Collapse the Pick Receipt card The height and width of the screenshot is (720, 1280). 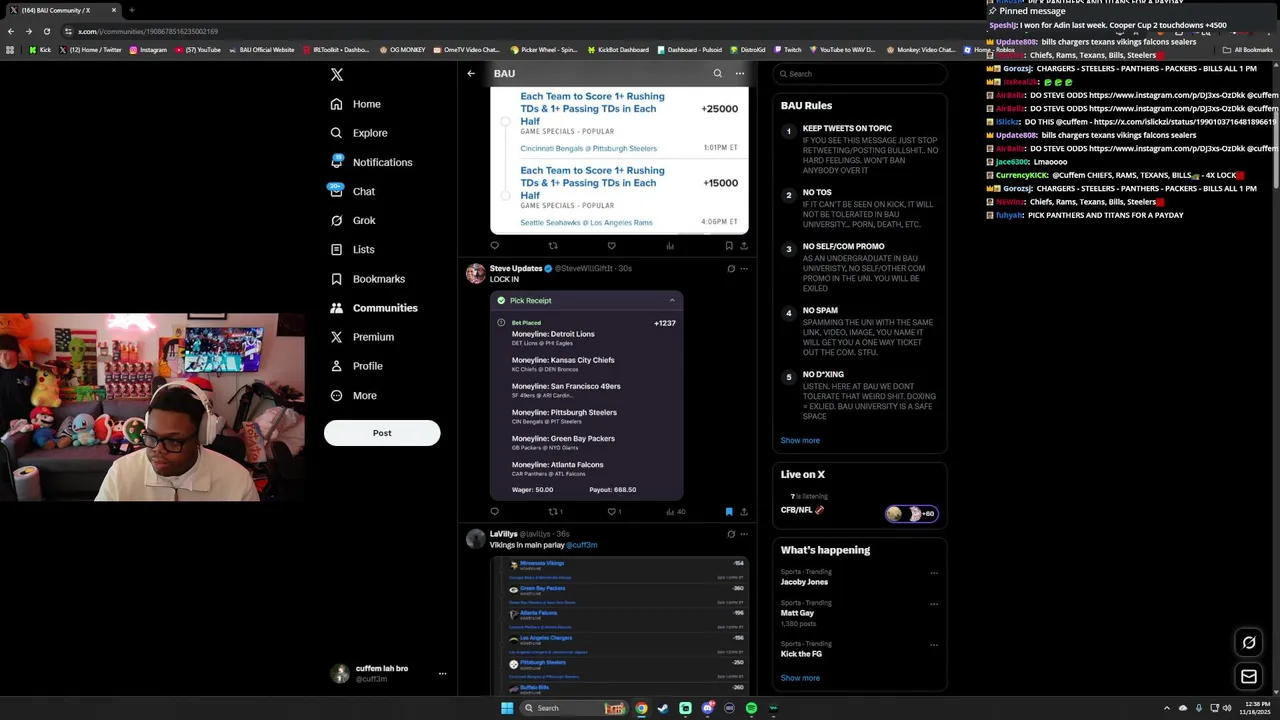point(672,300)
